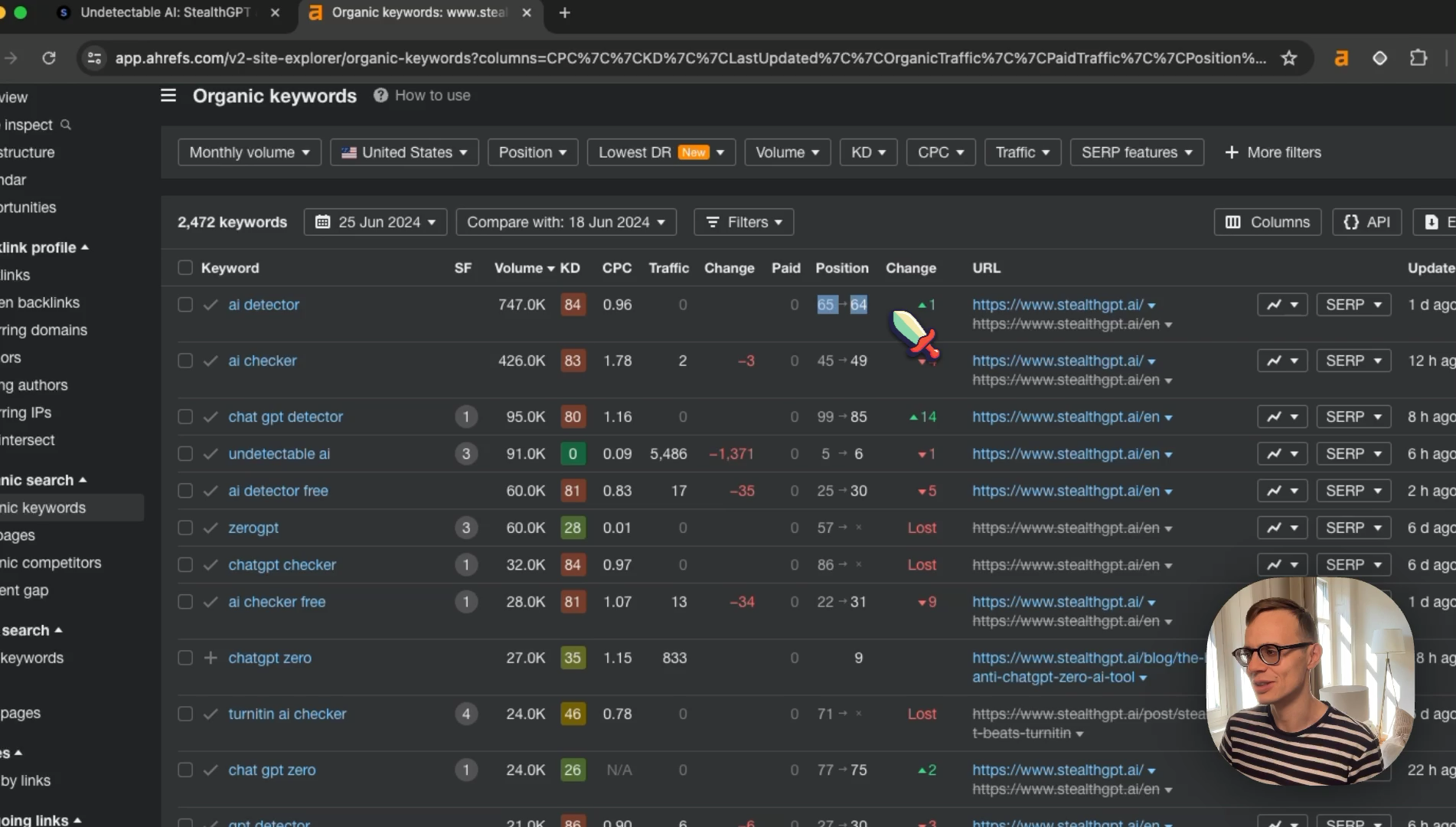Select the turnitin ai checker row checkbox

point(184,714)
